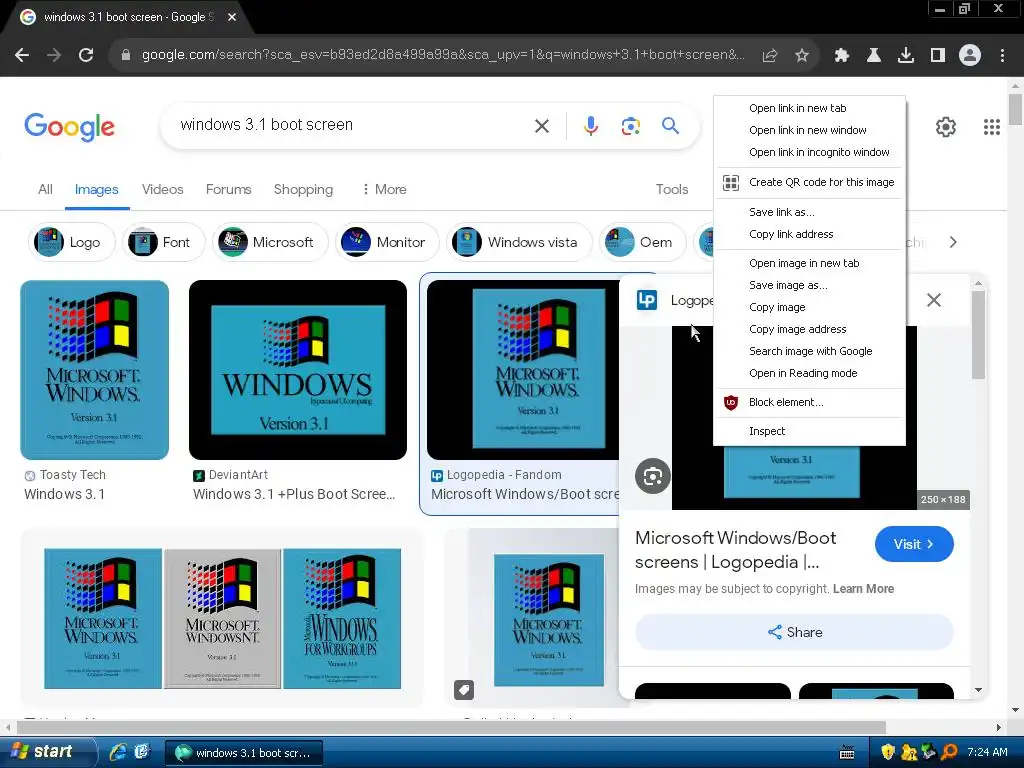Expand the More search categories menu

tap(384, 189)
